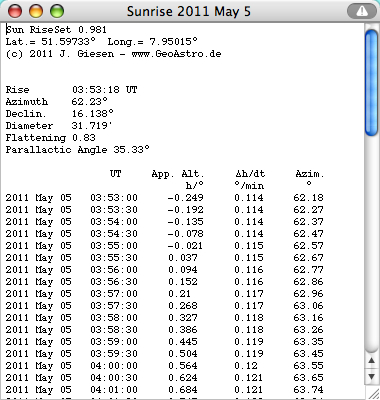Click the altitude value 0.445
The height and width of the screenshot is (400, 380).
click(x=183, y=342)
